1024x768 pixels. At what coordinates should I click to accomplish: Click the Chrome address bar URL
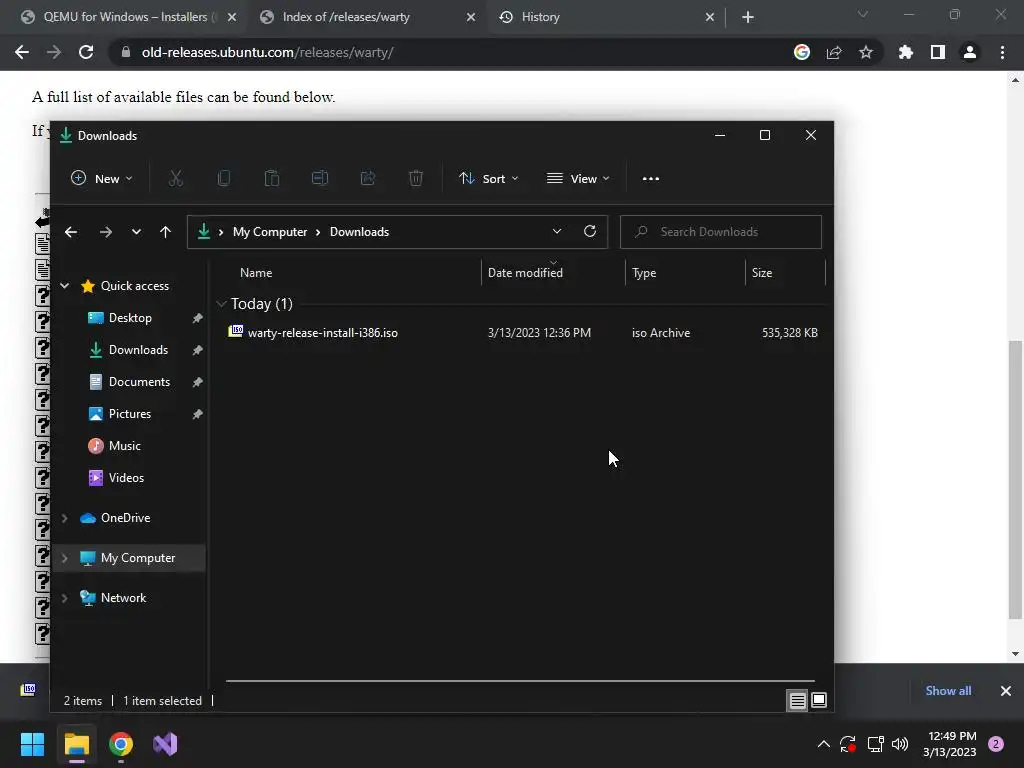pyautogui.click(x=267, y=52)
